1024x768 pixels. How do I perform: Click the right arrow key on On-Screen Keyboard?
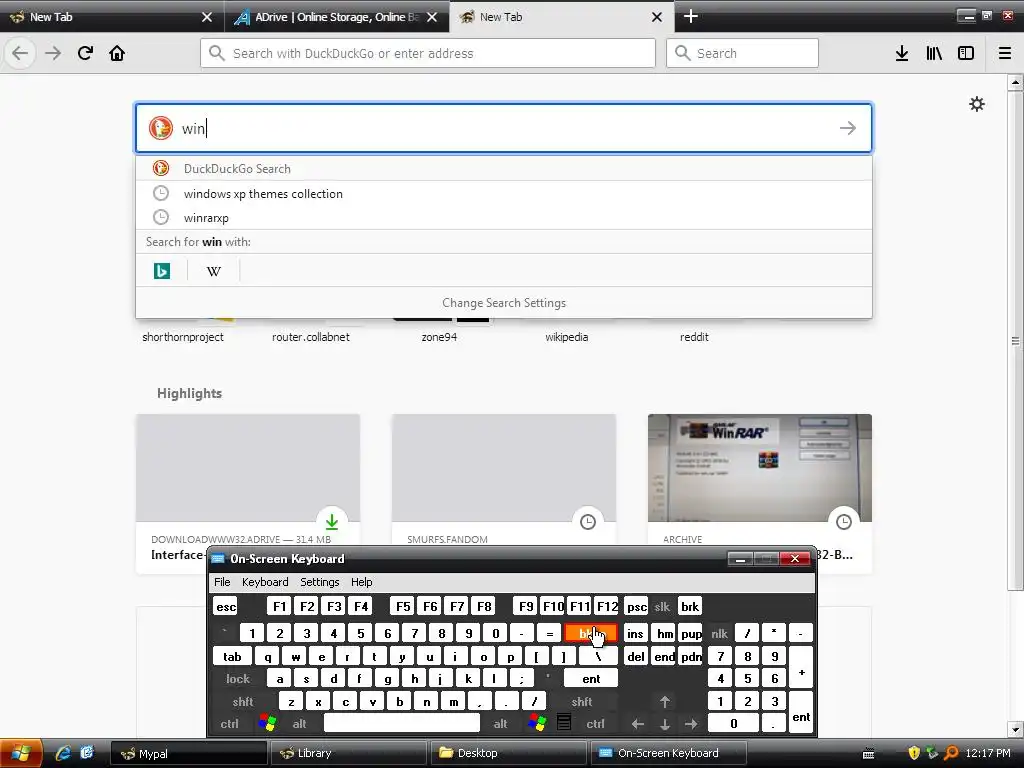(691, 724)
